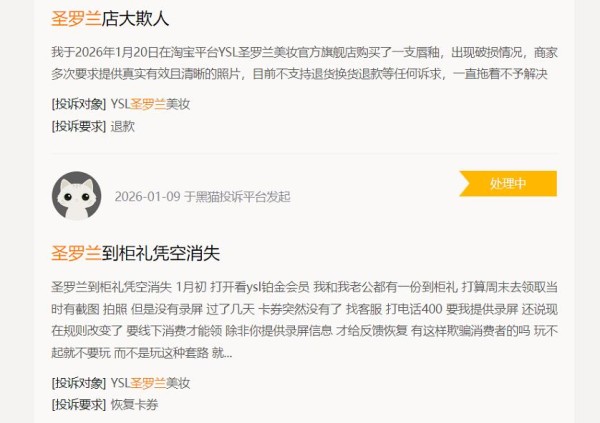
Task: Click the summary text starting 我于2026年1月20日
Action: [304, 52]
